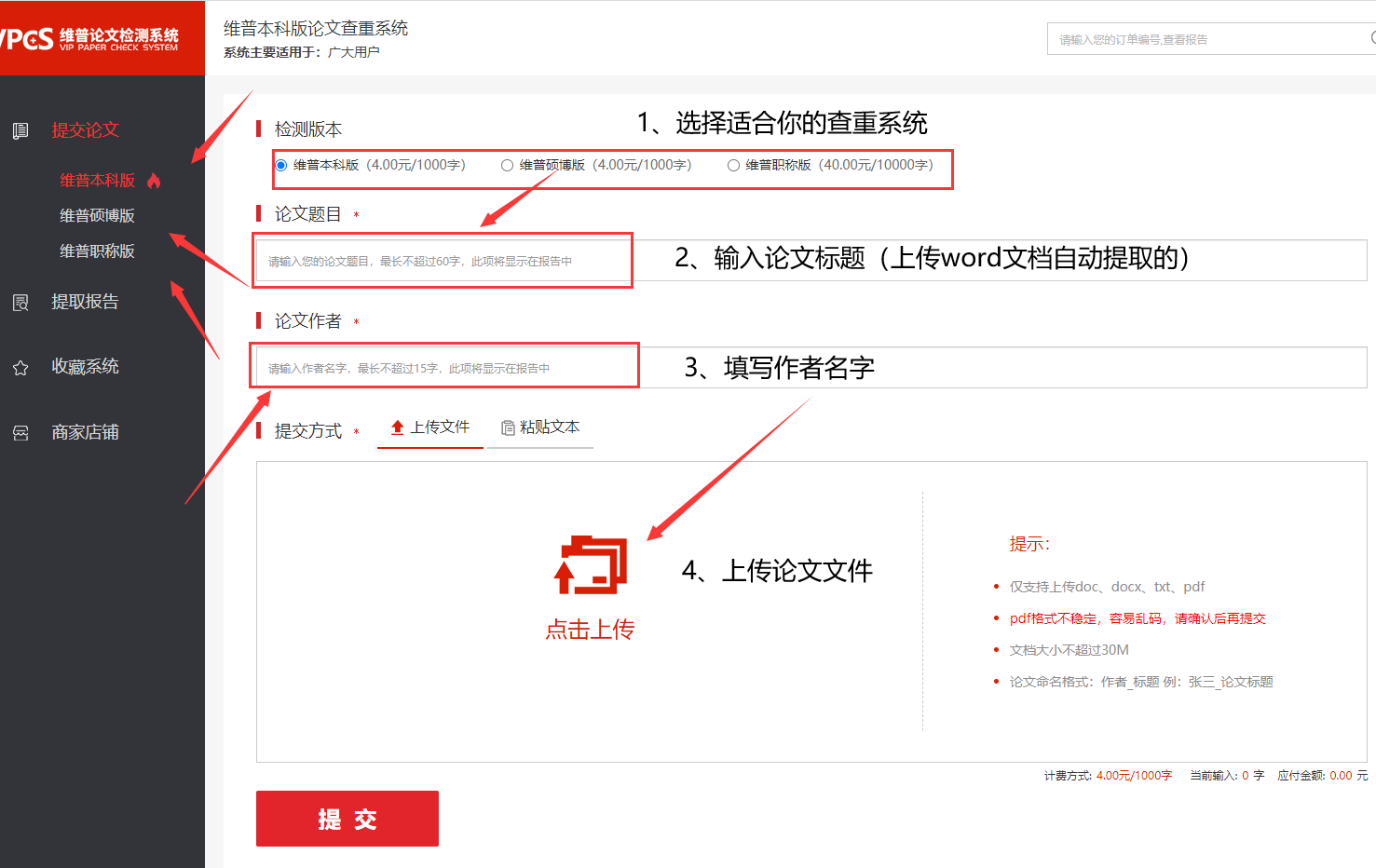Click the upload arrow icon on 上传文件 tab
This screenshot has width=1376, height=868.
click(x=398, y=427)
